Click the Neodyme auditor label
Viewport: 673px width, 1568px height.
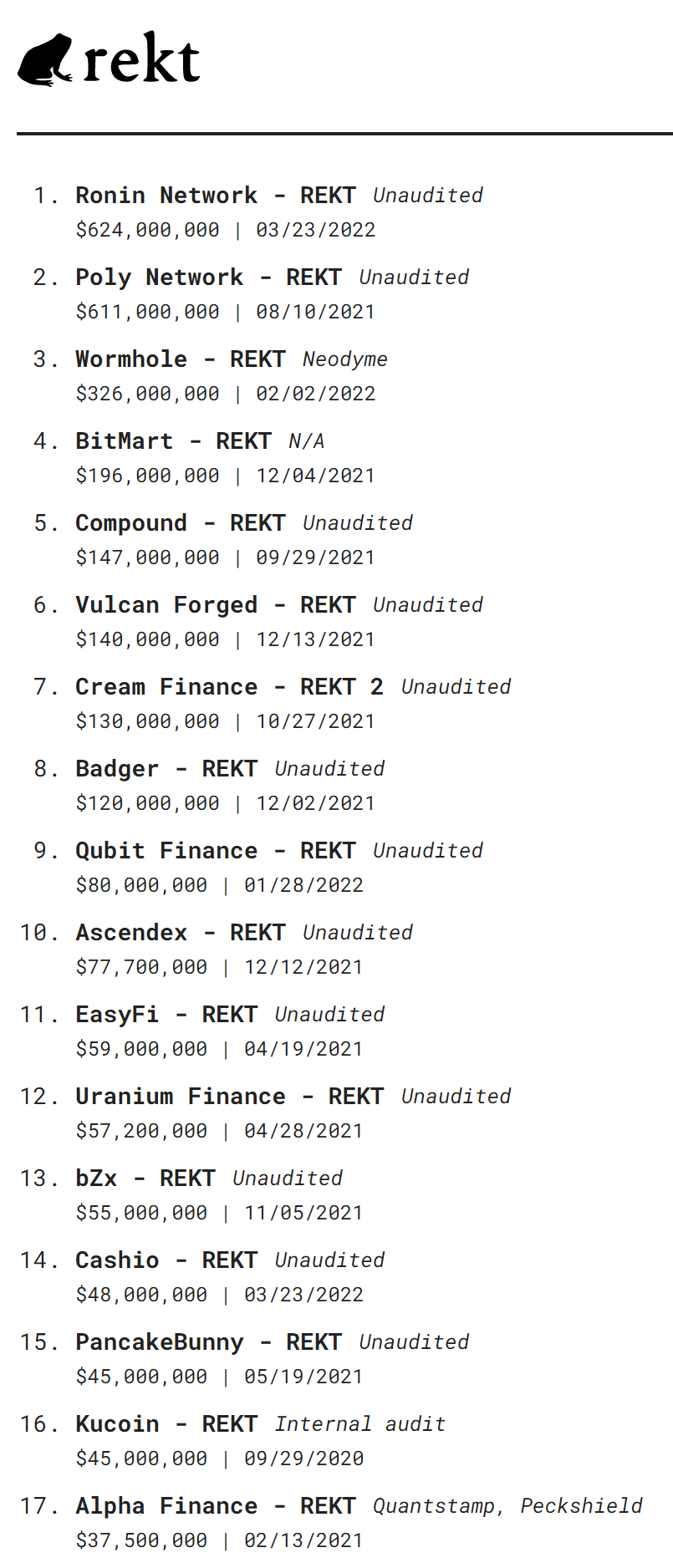point(345,359)
